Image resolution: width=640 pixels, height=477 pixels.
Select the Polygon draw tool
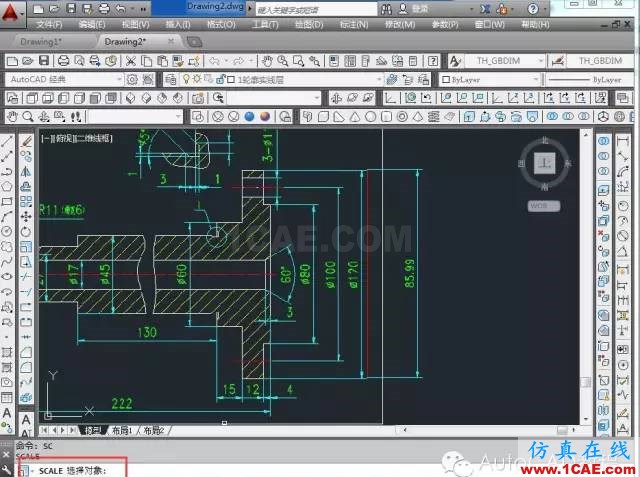tap(7, 186)
